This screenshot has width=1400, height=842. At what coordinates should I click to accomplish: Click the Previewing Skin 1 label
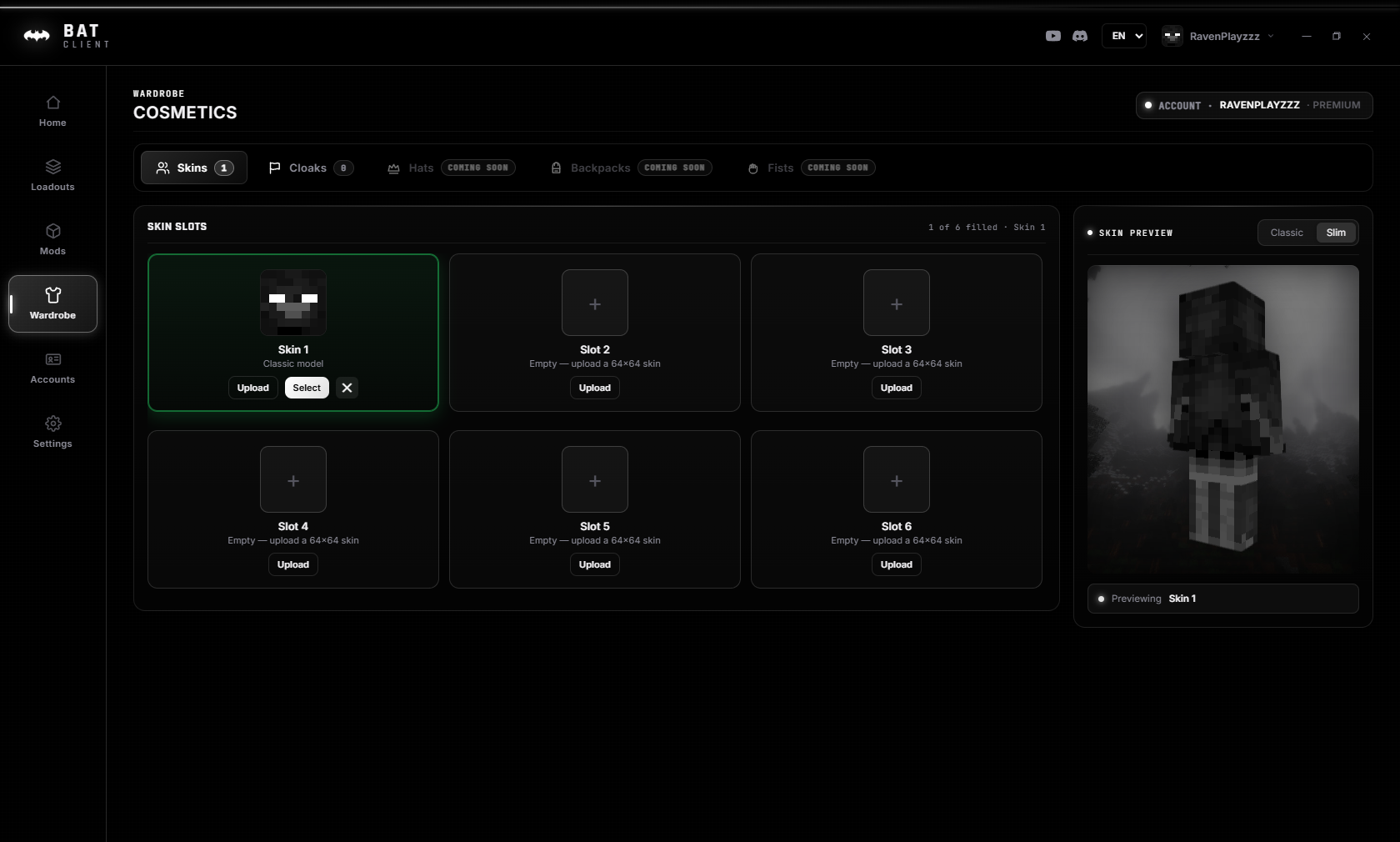[1222, 599]
